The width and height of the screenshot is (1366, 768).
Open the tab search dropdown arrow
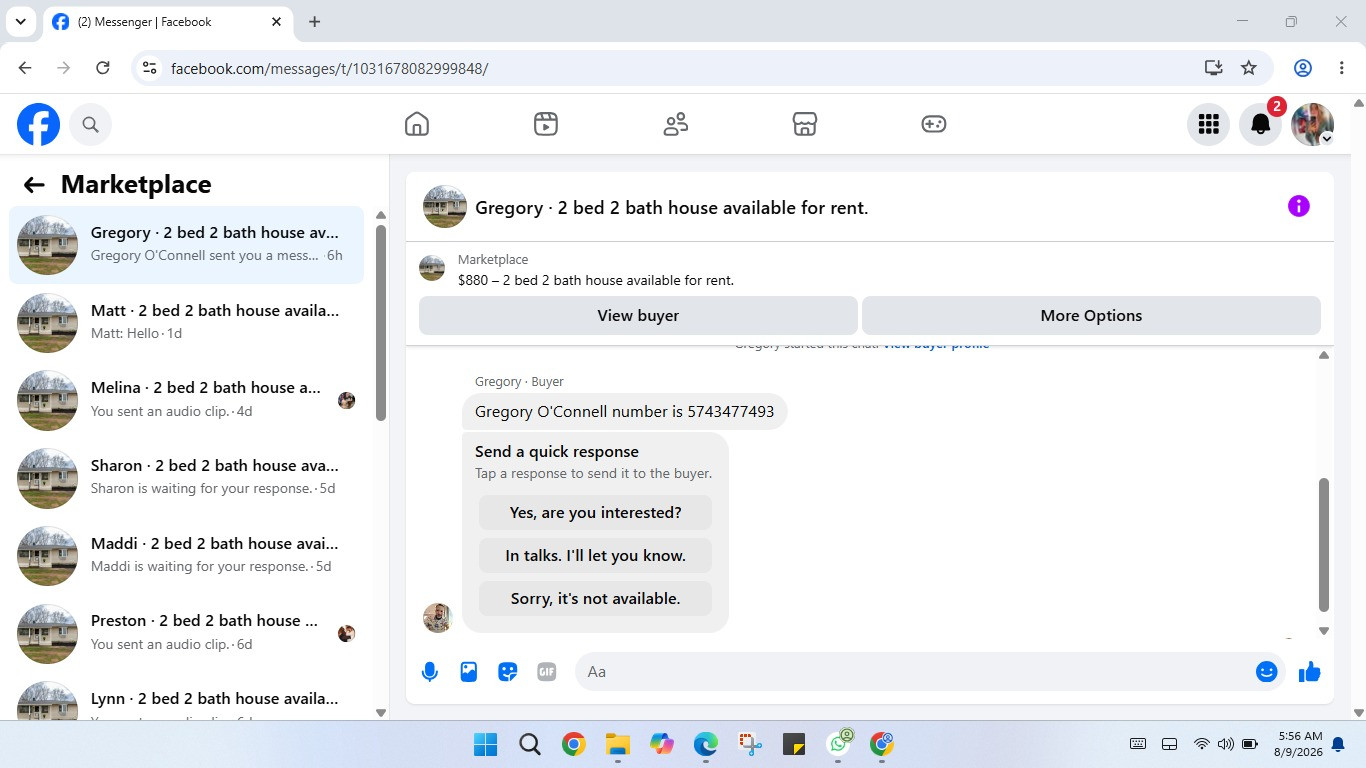(20, 21)
